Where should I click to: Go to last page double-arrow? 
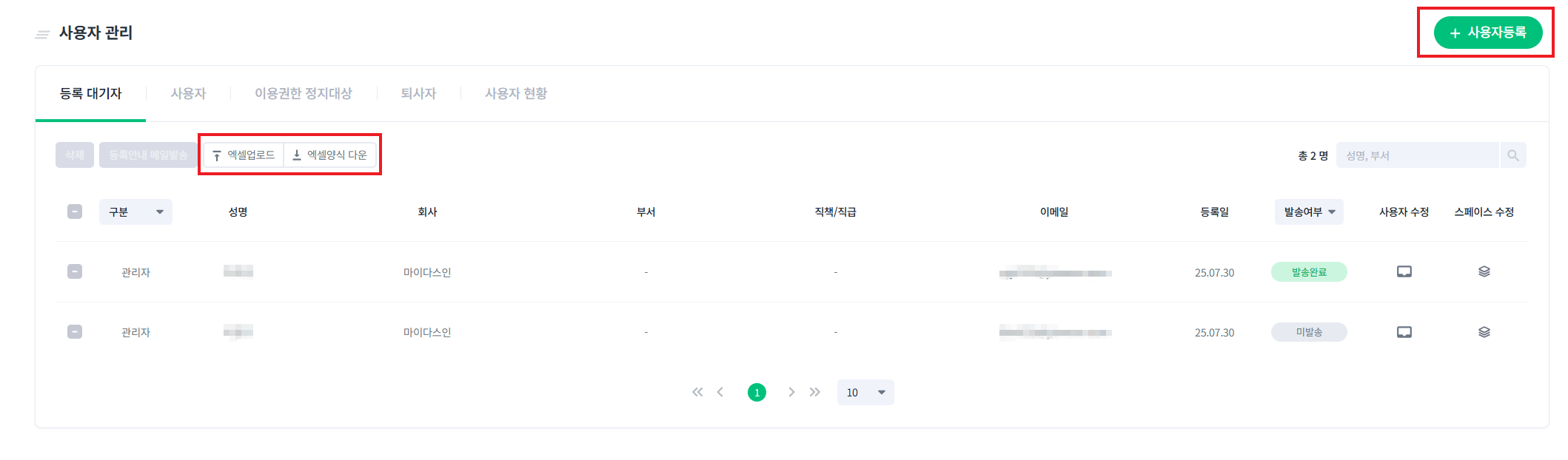pos(814,392)
